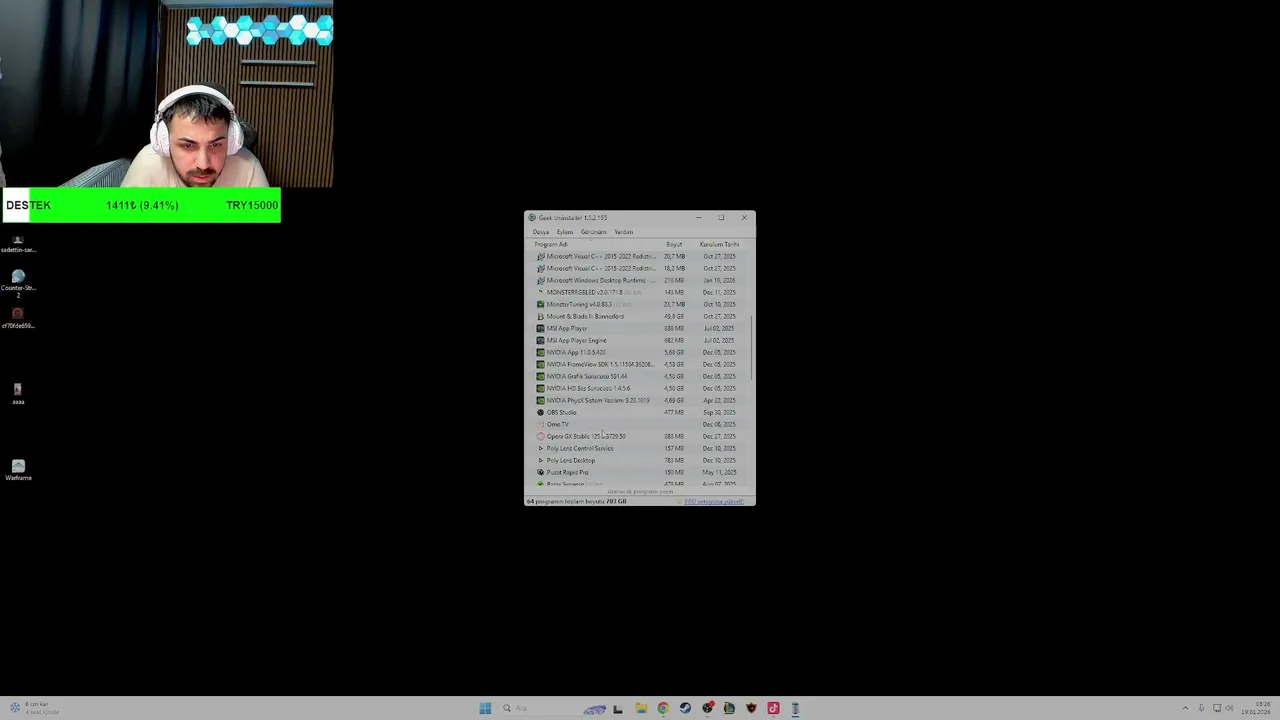
Task: Select the MonsterTuning v4.0 icon
Action: (541, 304)
